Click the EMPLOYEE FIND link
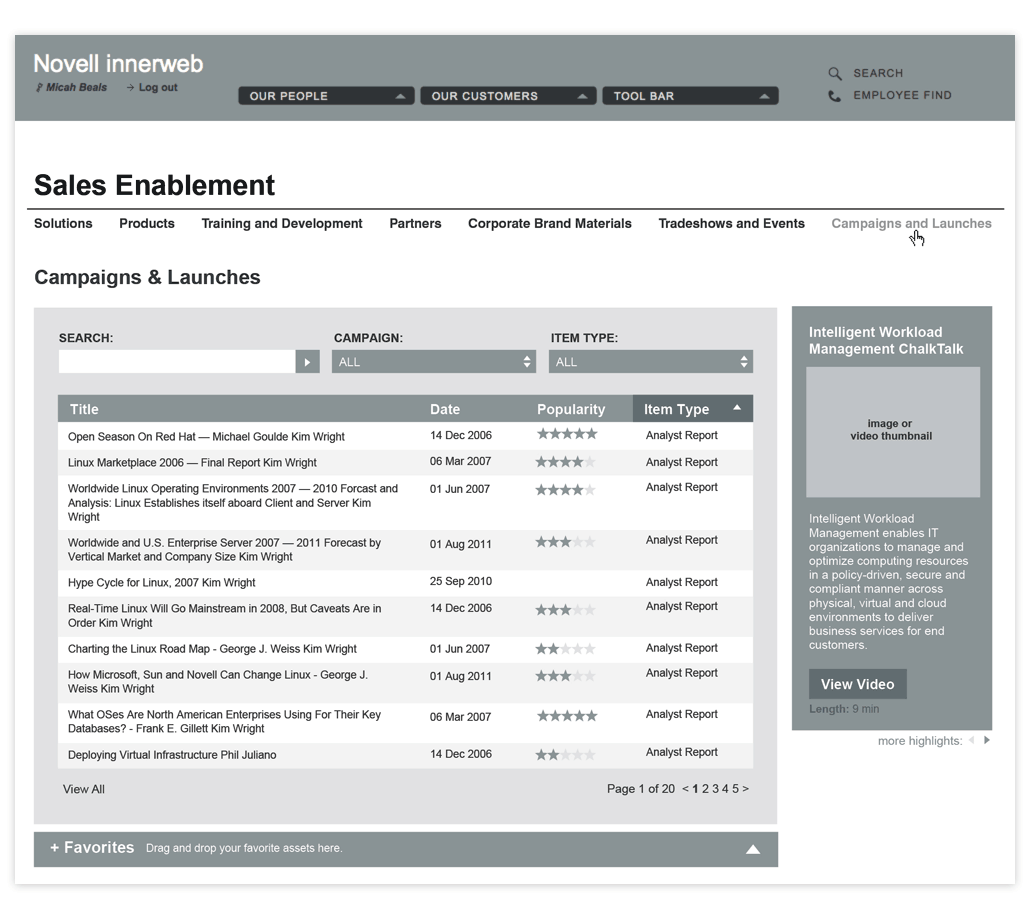Screen dimensions: 1029x920 pos(902,95)
